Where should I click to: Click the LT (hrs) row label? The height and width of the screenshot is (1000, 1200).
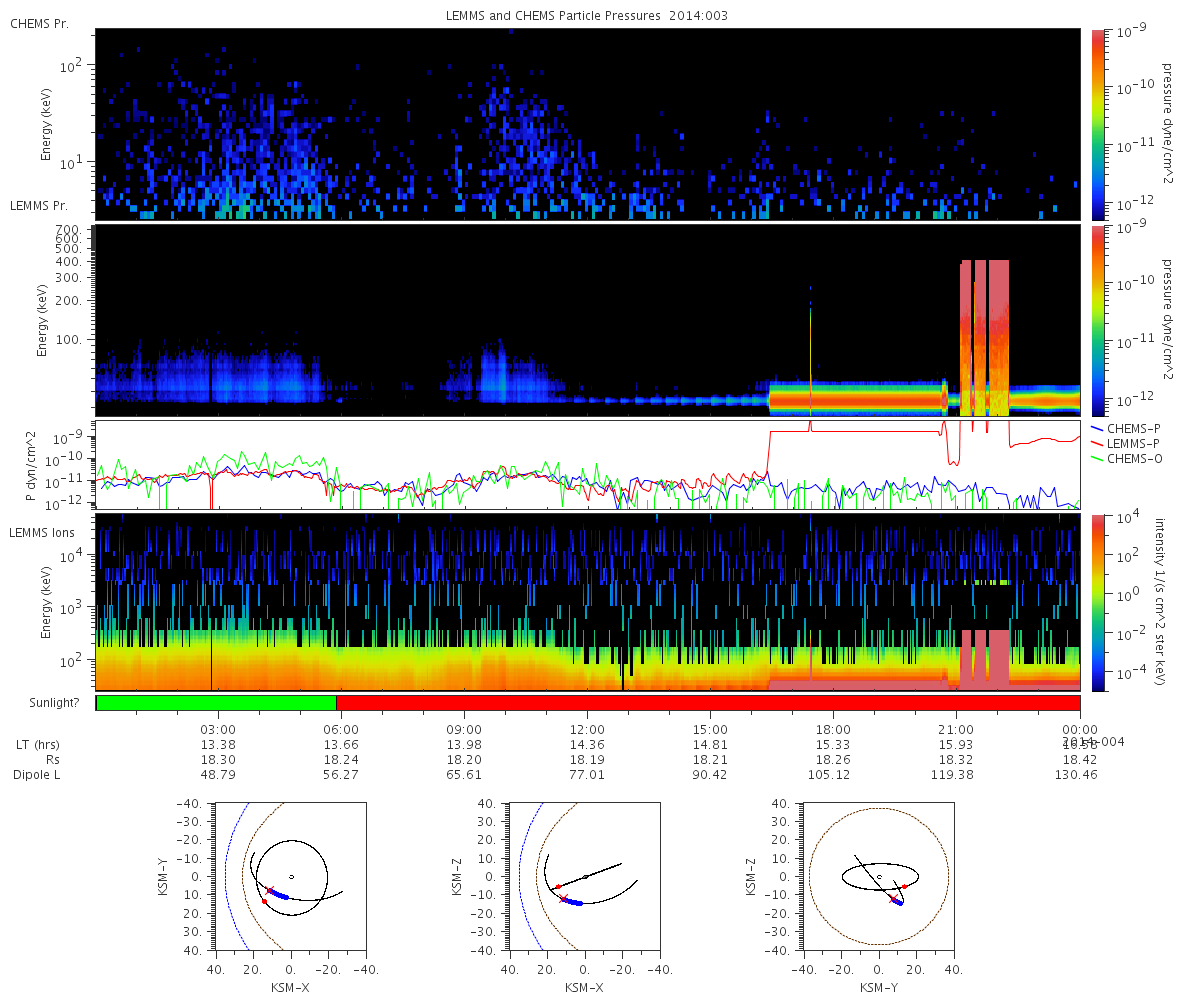point(36,745)
